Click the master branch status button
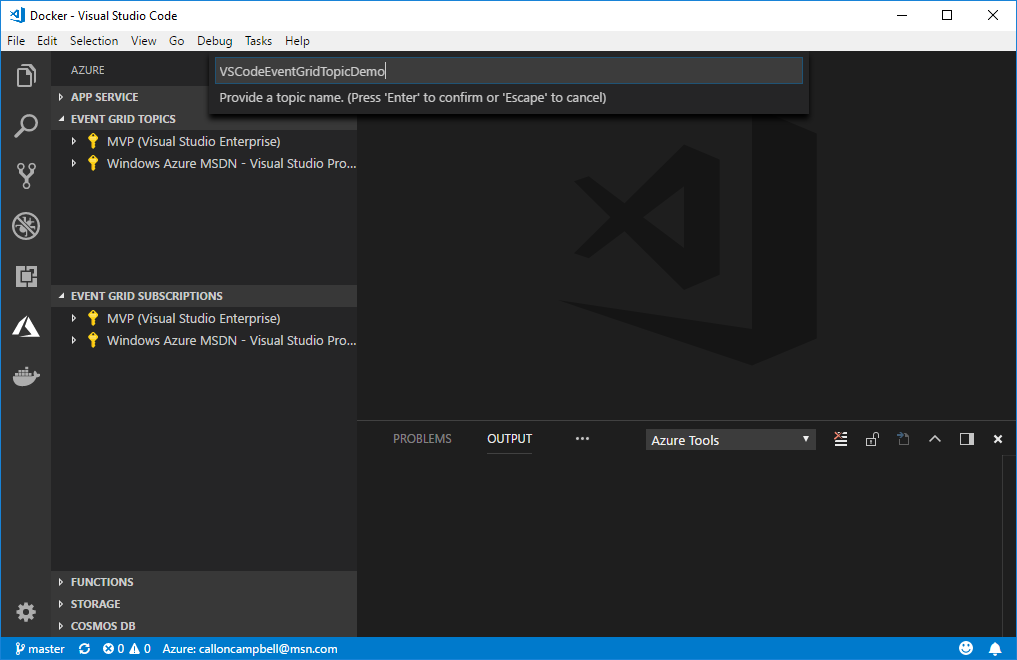1017x660 pixels. coord(40,649)
